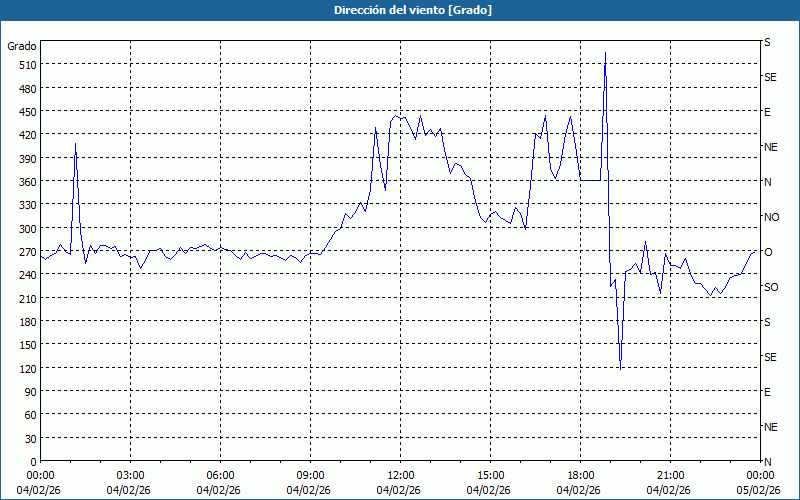The height and width of the screenshot is (500, 800).
Task: Select the Grado unit label above y-axis
Action: tap(22, 46)
